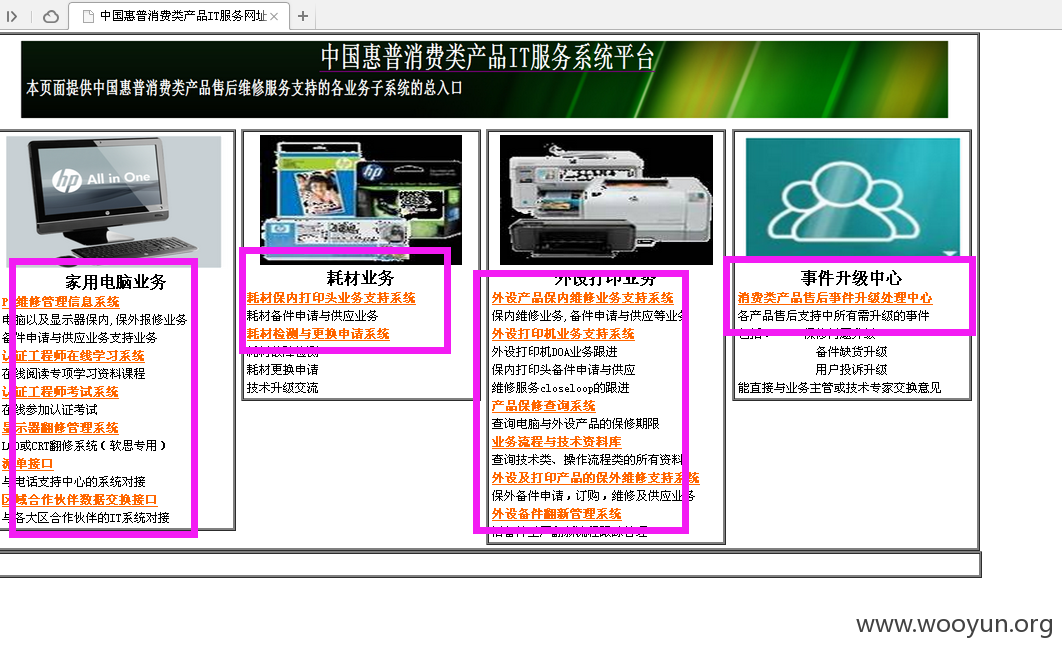The height and width of the screenshot is (653, 1062).
Task: Open PC维修管理信息系统 link
Action: pos(60,302)
